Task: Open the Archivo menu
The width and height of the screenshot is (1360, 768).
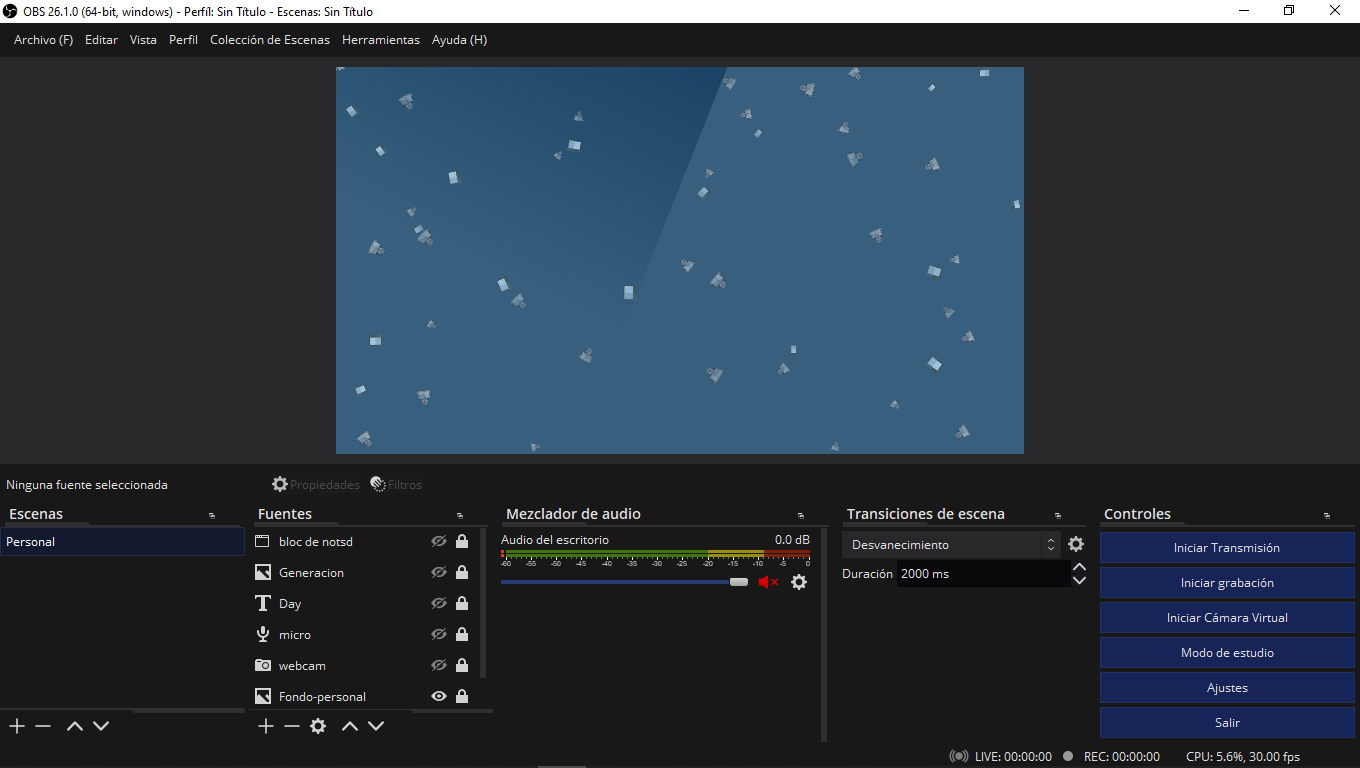Action: pyautogui.click(x=43, y=40)
